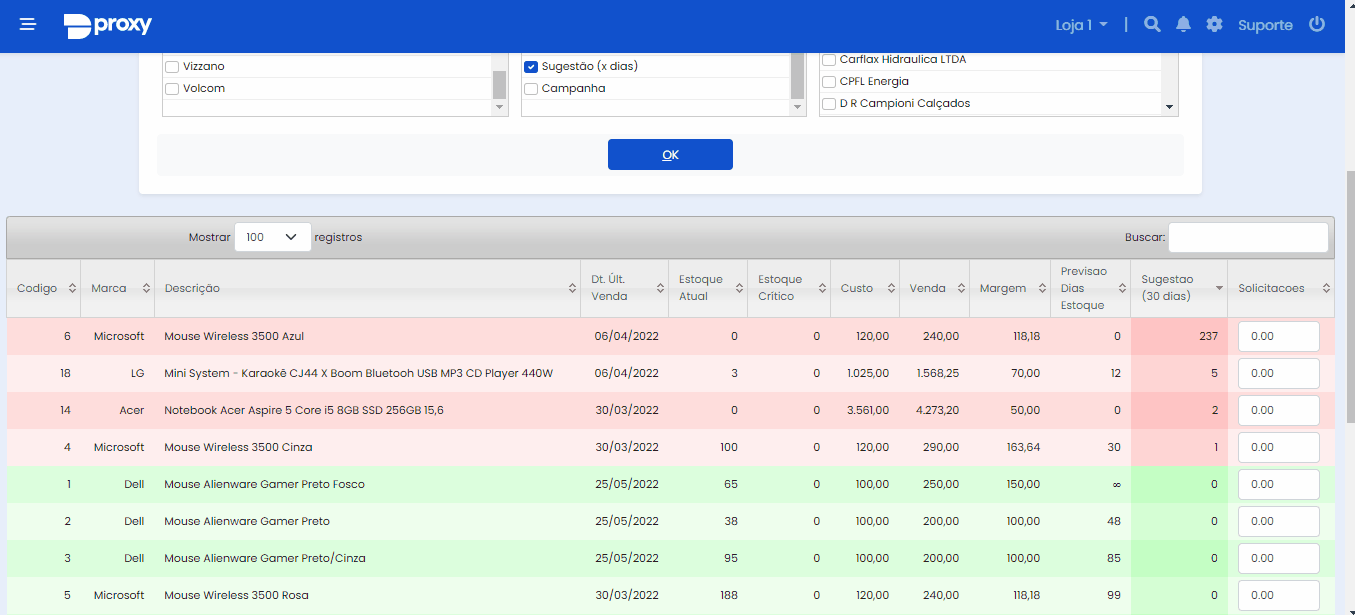Sort by Sugestao (30 dias) column

point(1179,288)
